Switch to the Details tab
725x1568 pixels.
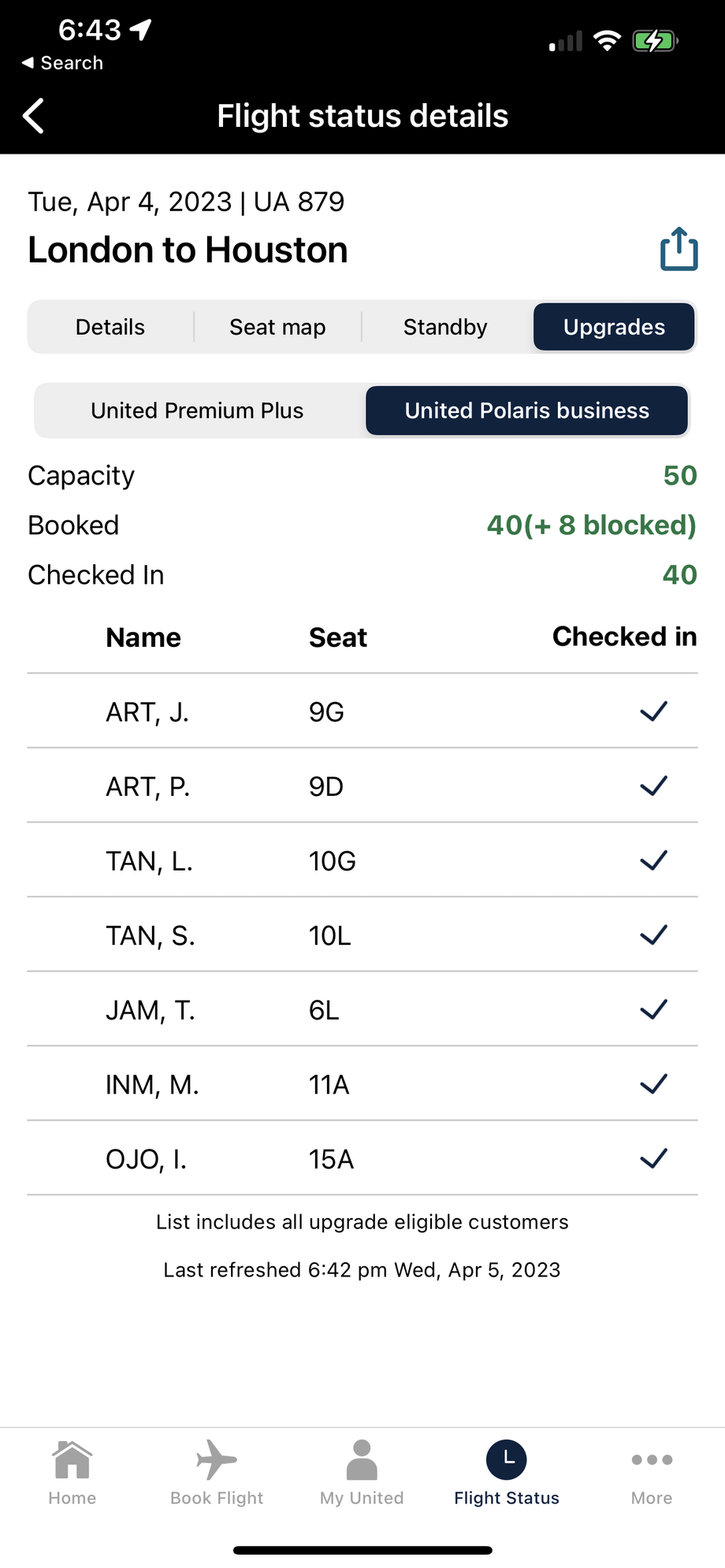(x=110, y=327)
